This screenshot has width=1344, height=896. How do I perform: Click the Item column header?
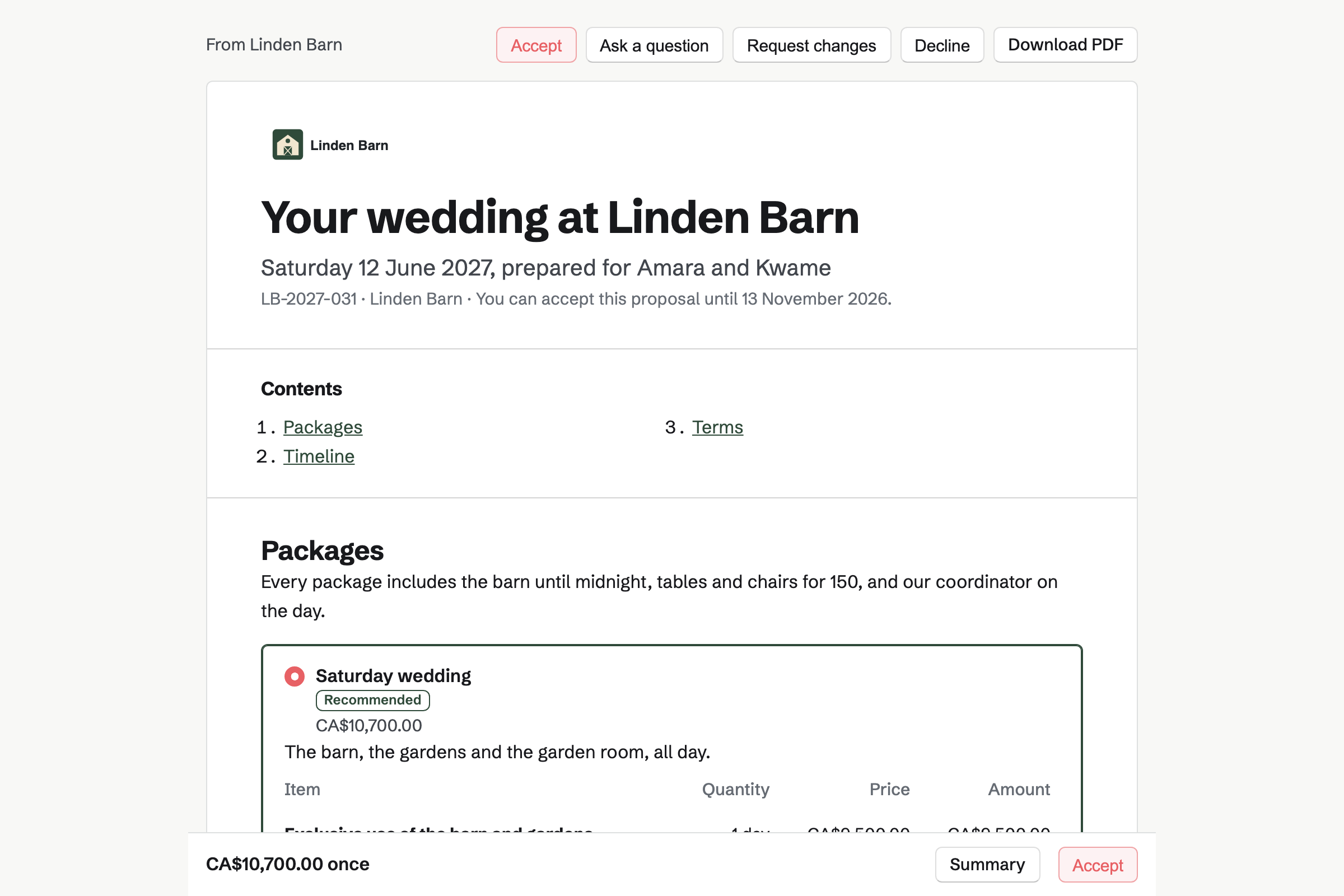tap(302, 789)
